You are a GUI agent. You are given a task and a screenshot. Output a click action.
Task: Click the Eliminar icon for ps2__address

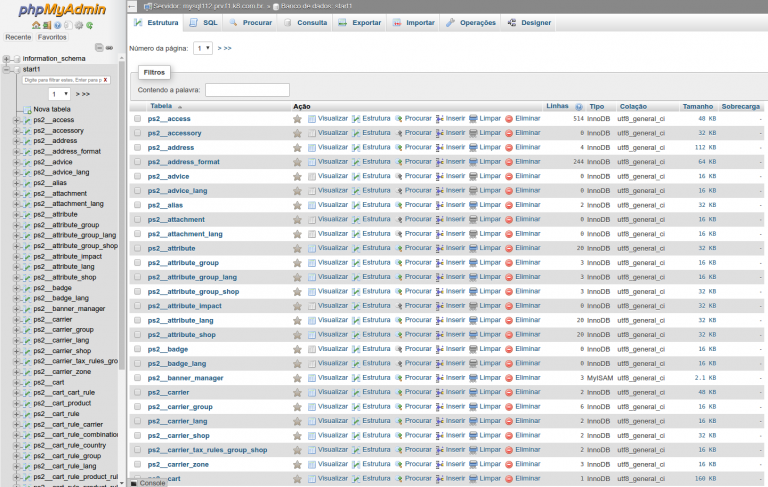point(509,147)
